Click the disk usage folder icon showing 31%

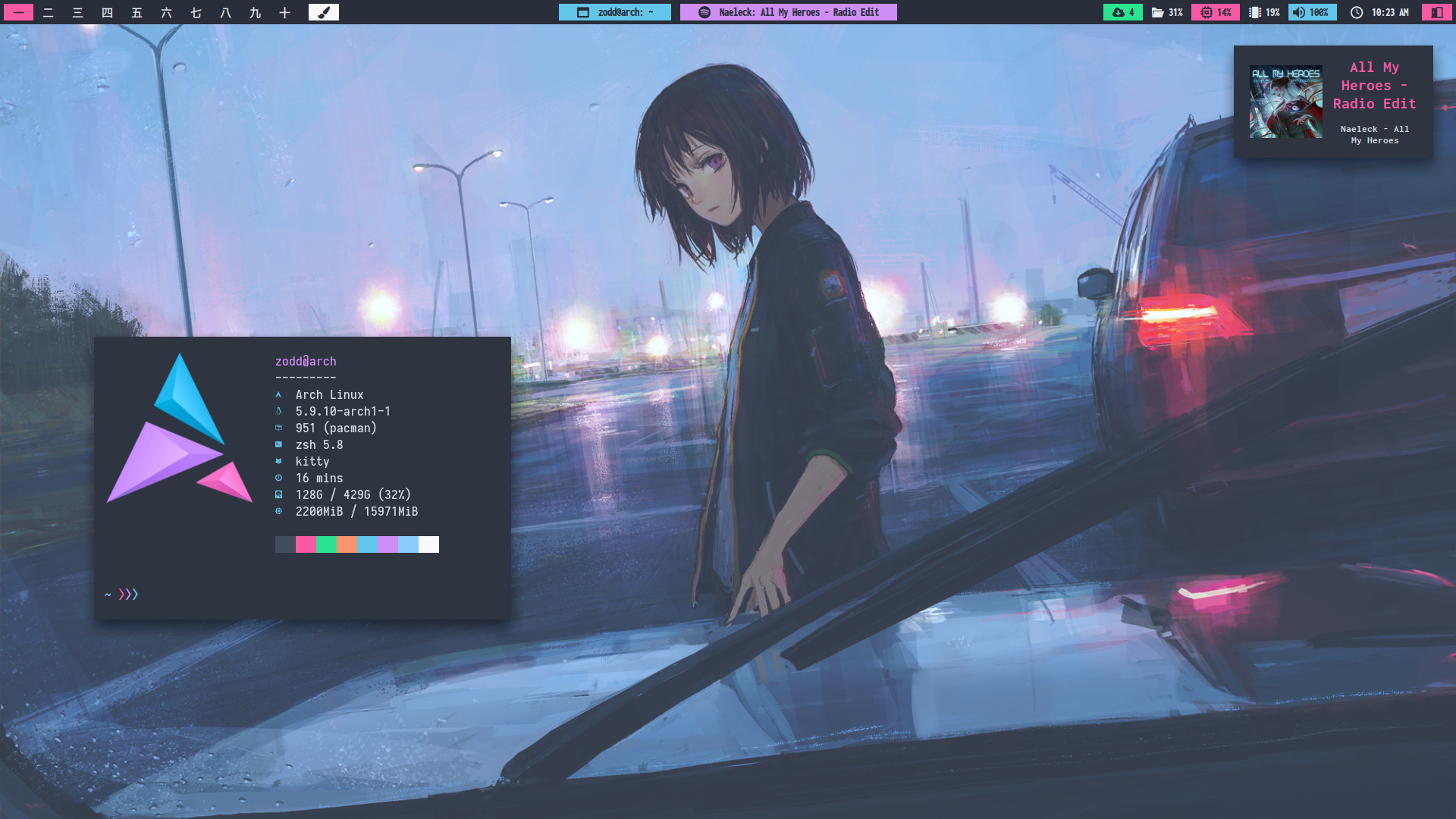[x=1158, y=12]
